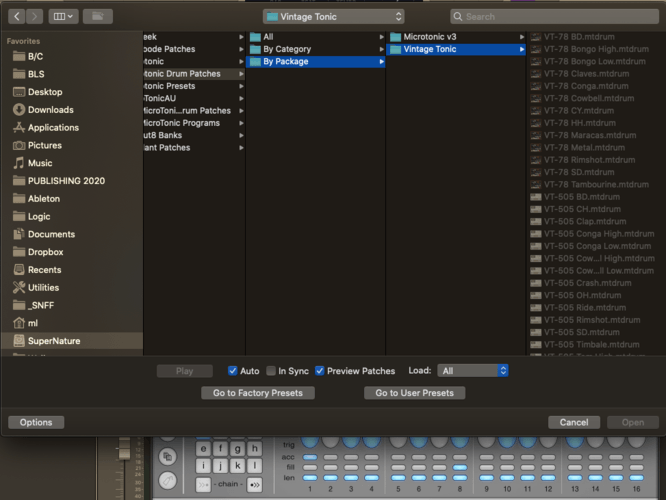Toggle fill on step 8

(460, 468)
